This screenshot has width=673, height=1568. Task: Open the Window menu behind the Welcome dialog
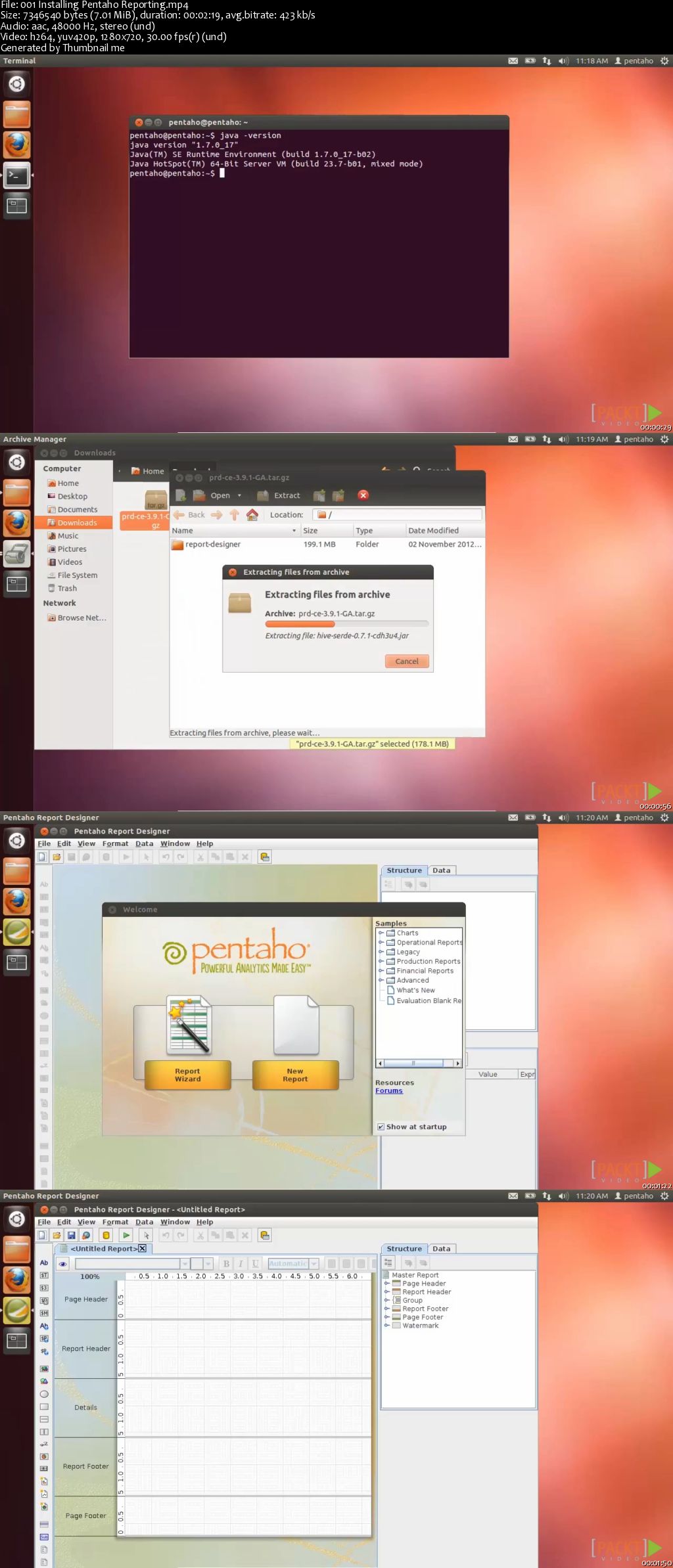175,843
